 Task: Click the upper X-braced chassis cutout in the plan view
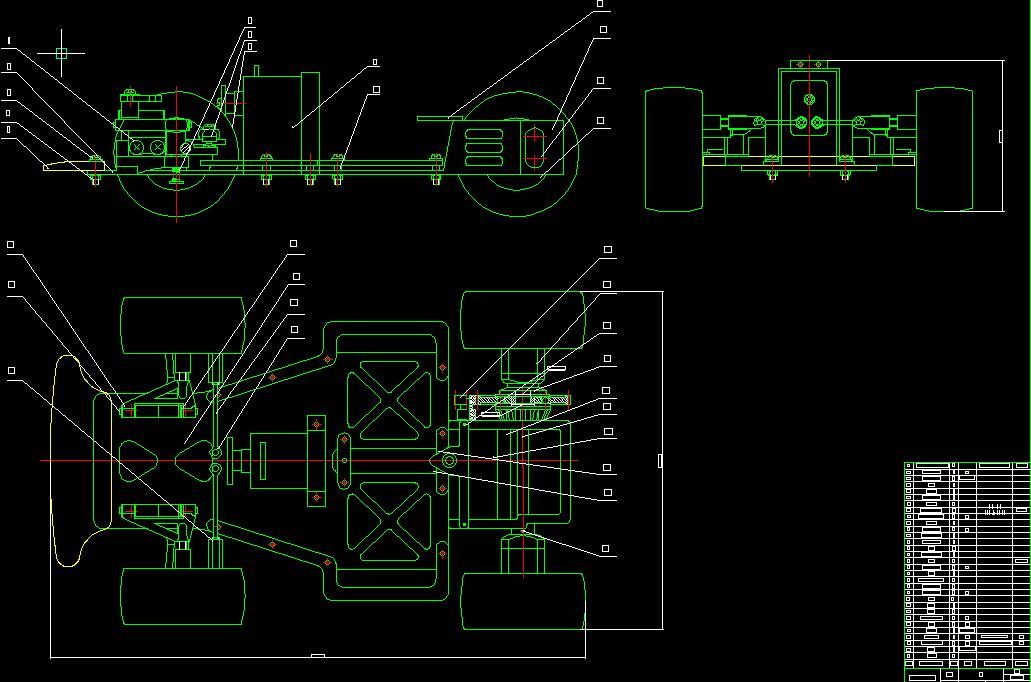[x=390, y=401]
